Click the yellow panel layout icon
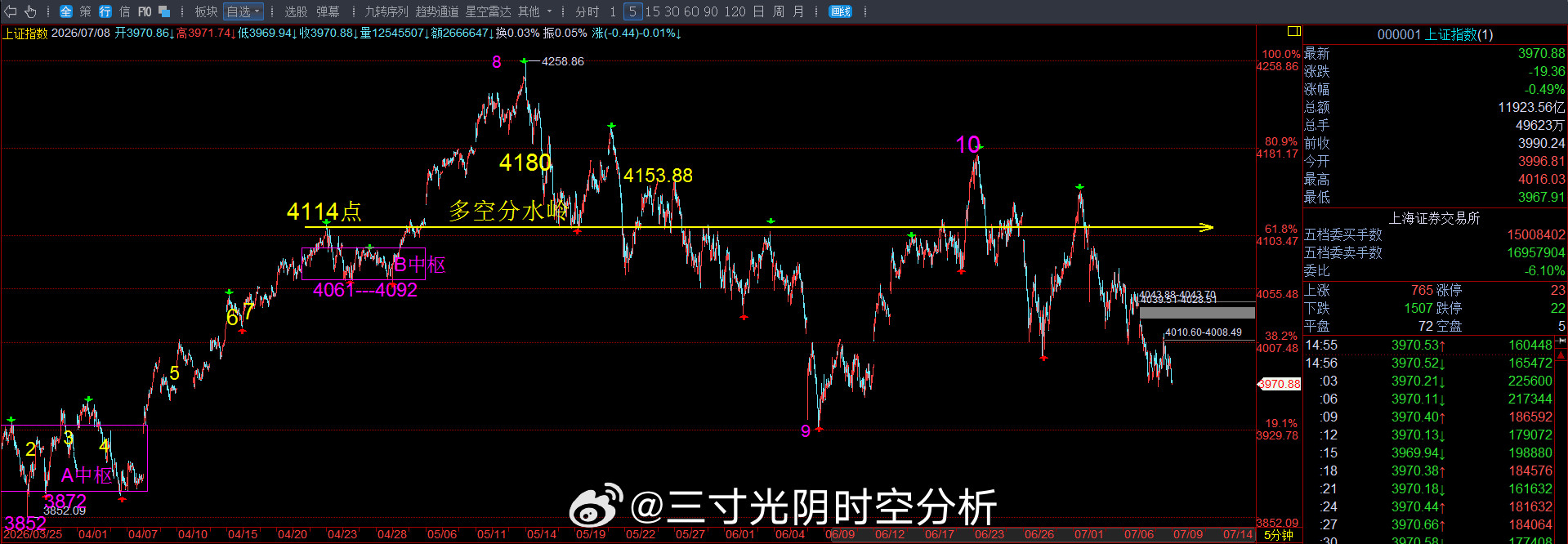This screenshot has height=544, width=1568. pos(1293,31)
